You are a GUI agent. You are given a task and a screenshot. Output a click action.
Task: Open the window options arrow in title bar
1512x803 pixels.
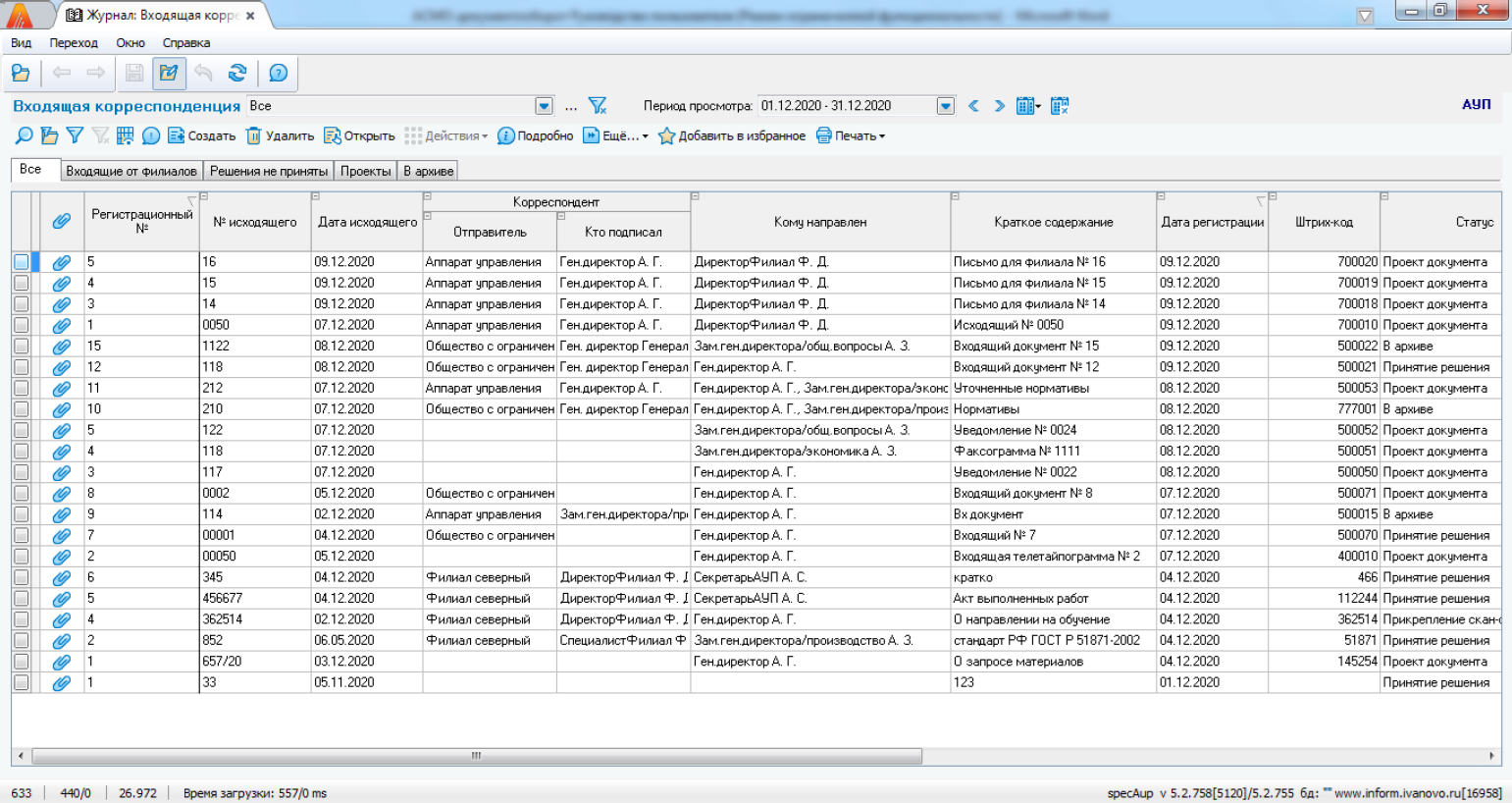click(1365, 16)
